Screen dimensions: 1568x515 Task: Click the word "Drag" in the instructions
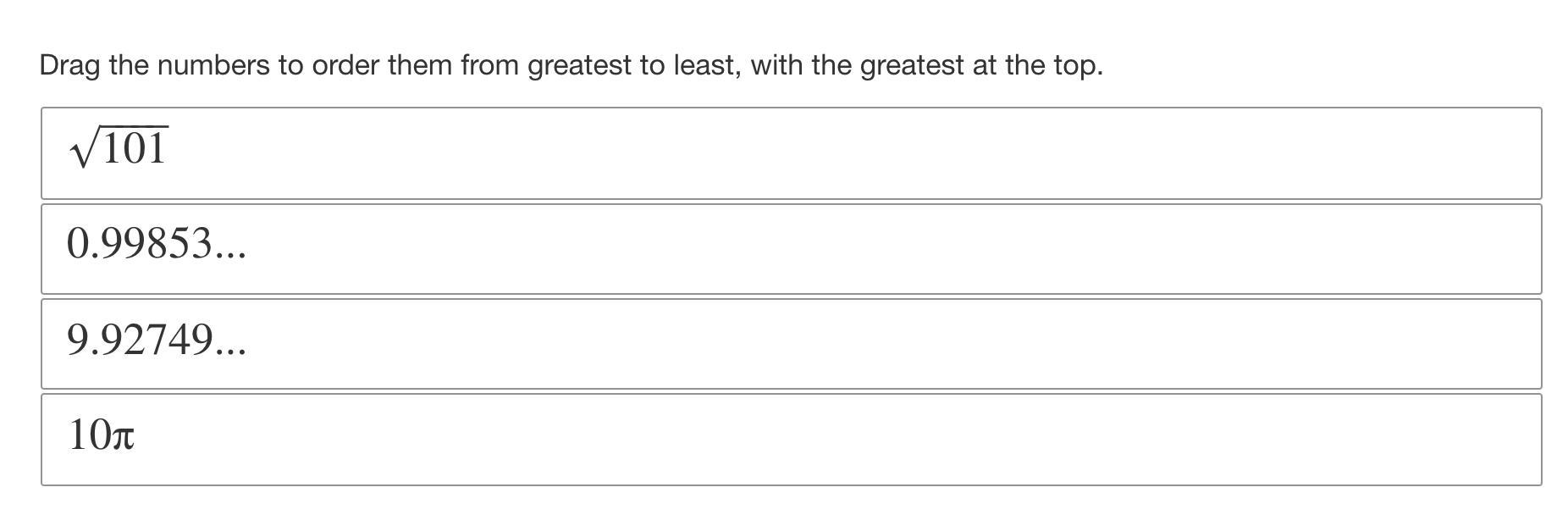pyautogui.click(x=70, y=65)
